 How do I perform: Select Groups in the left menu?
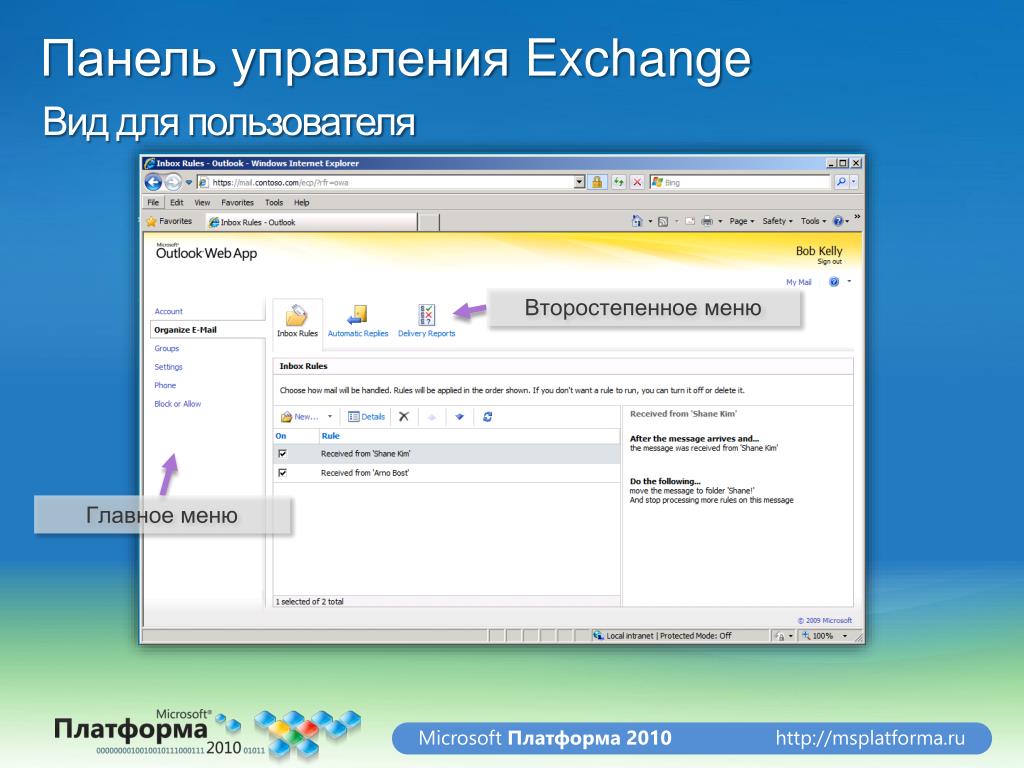(x=167, y=348)
